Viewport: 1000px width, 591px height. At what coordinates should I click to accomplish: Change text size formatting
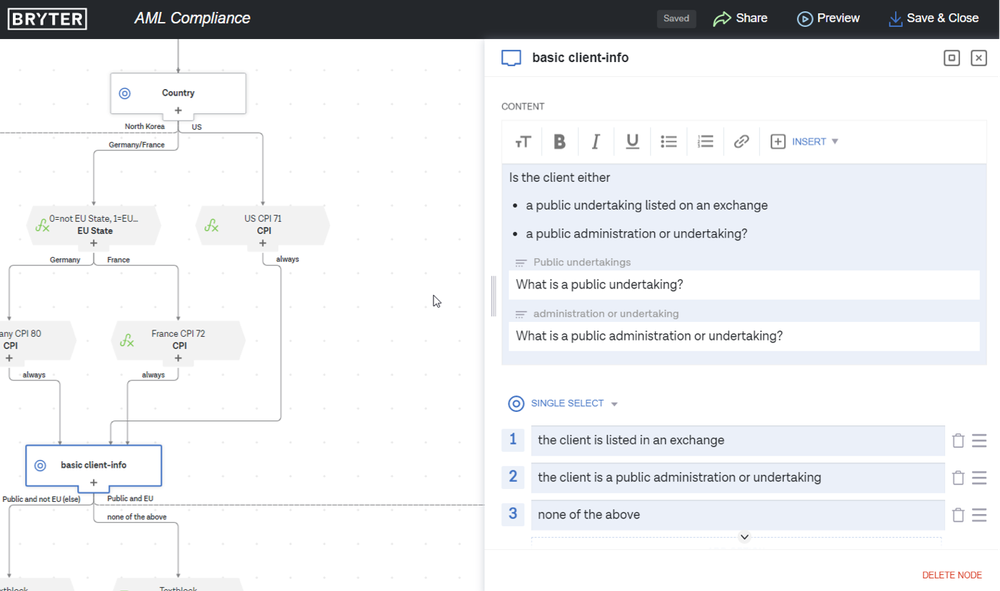click(x=522, y=142)
